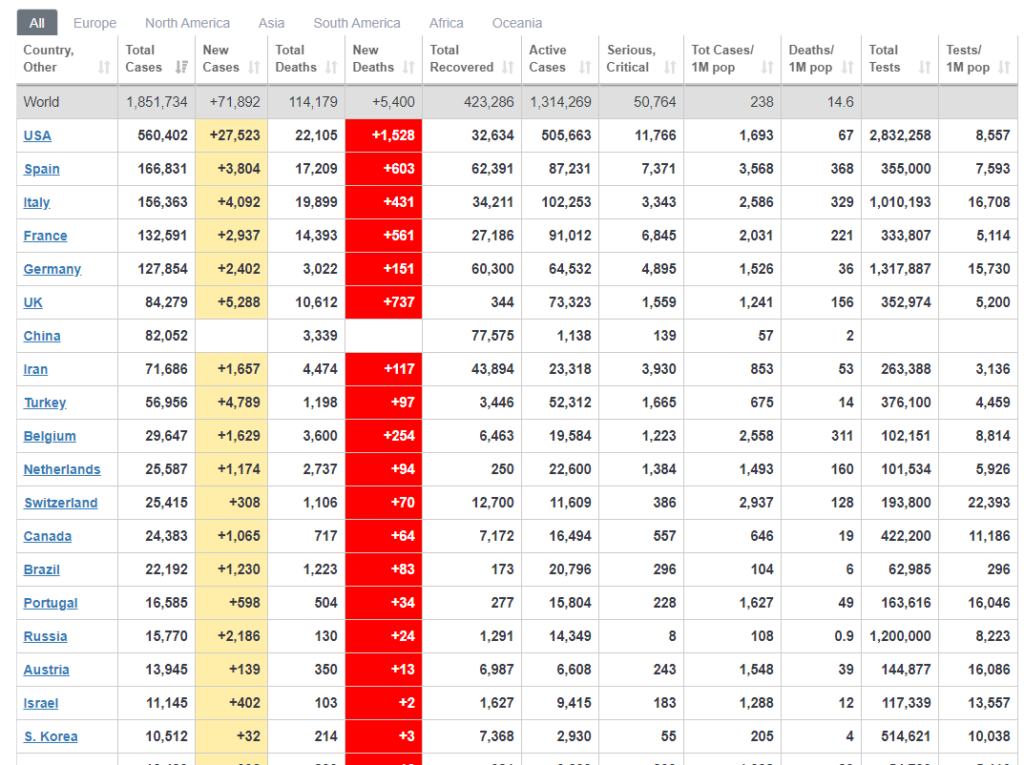1024x765 pixels.
Task: Sort by Tests/1M pop arrow icon
Action: [1004, 67]
